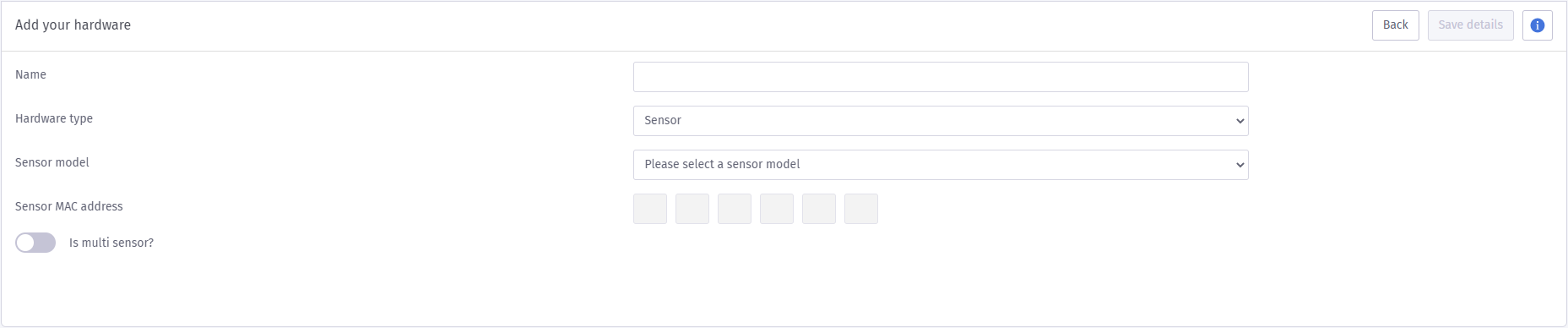Go back using the Back button
The height and width of the screenshot is (328, 1568).
click(x=1395, y=25)
